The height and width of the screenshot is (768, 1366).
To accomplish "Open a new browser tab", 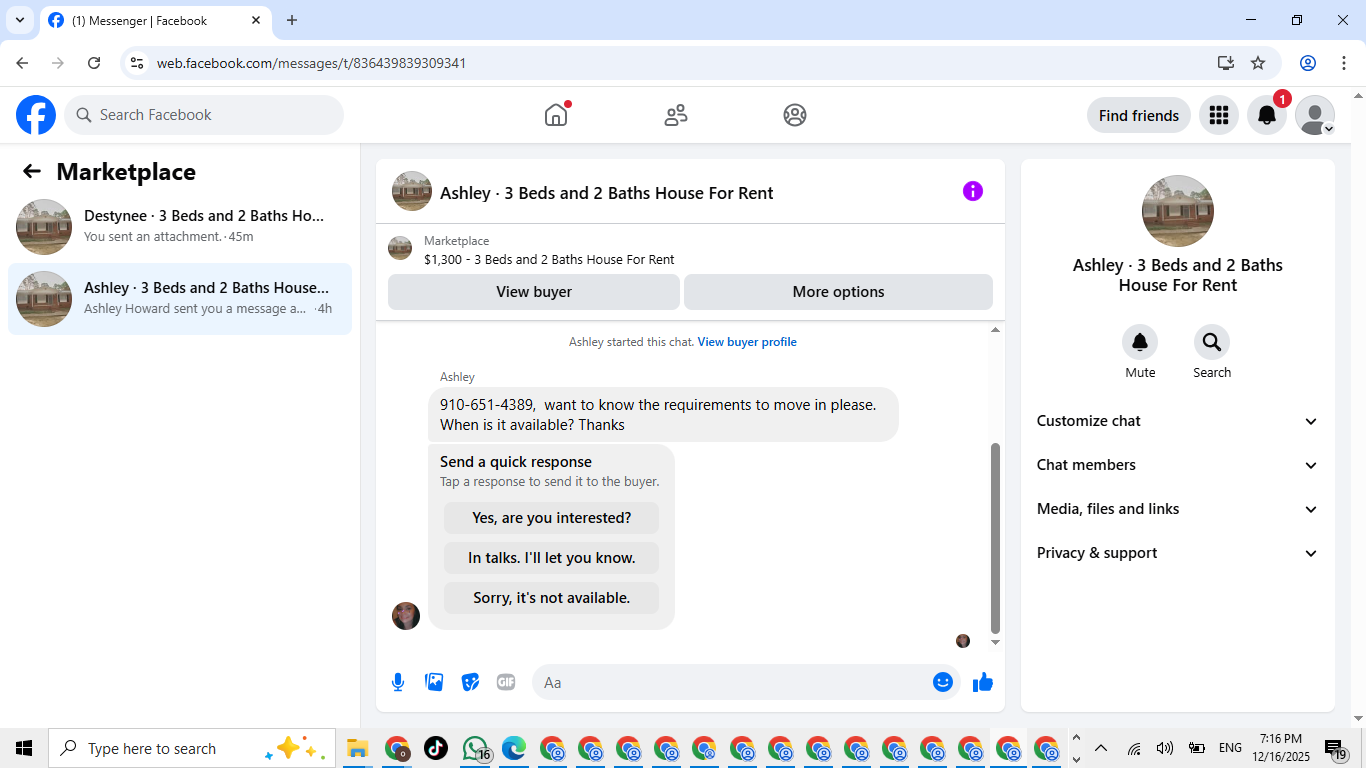I will click(292, 20).
